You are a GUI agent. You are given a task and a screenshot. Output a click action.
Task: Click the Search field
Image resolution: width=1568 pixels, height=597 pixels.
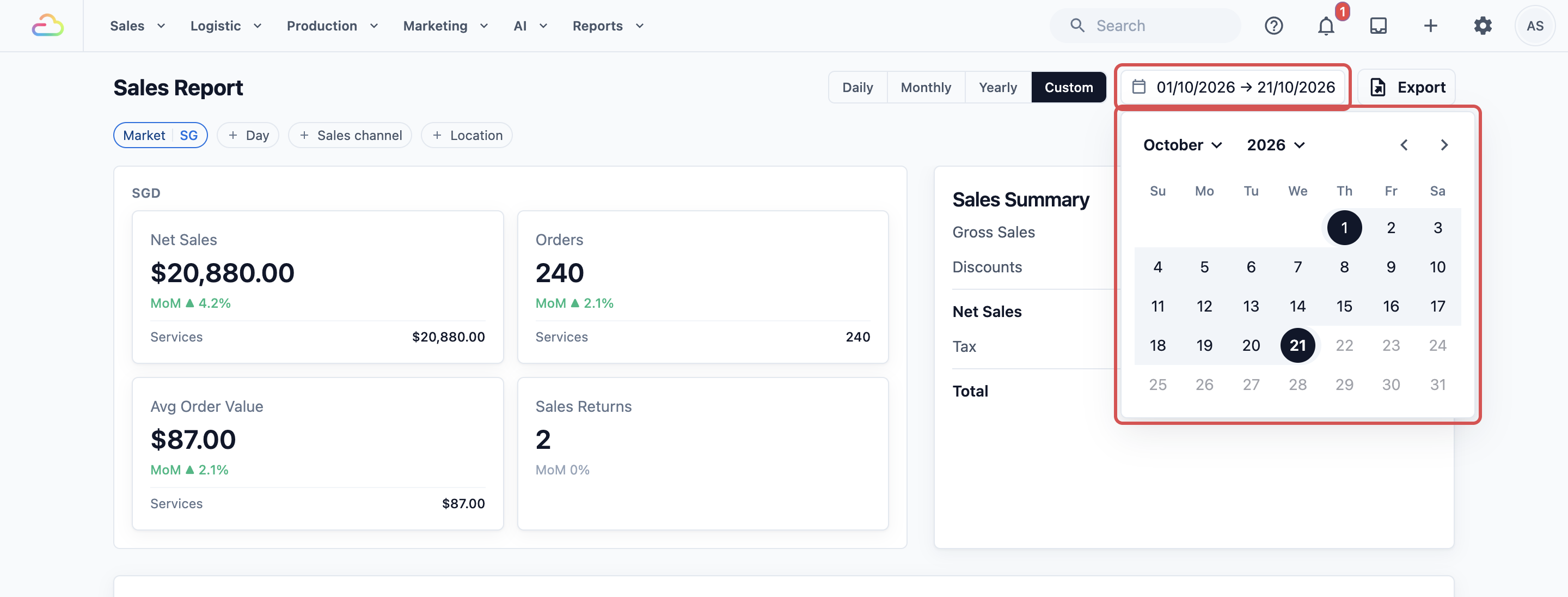[1144, 26]
